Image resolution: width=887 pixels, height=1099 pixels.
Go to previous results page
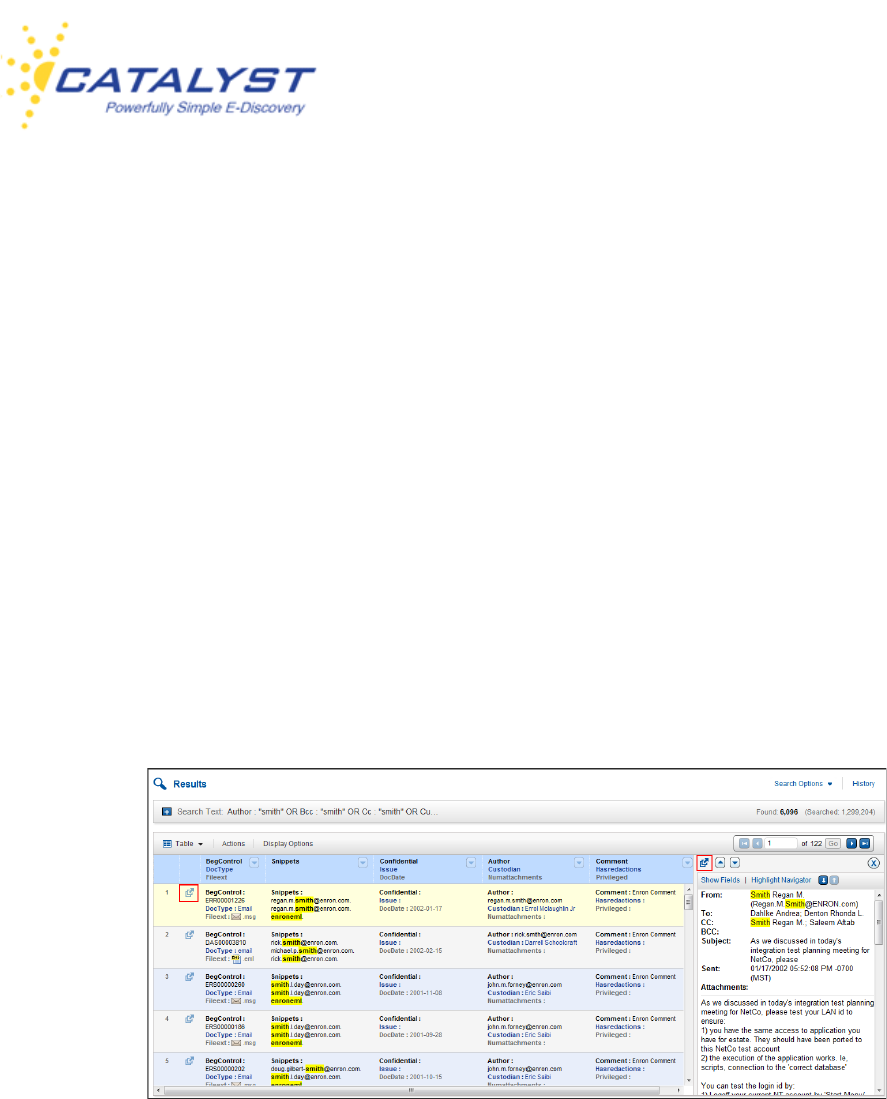[x=757, y=843]
